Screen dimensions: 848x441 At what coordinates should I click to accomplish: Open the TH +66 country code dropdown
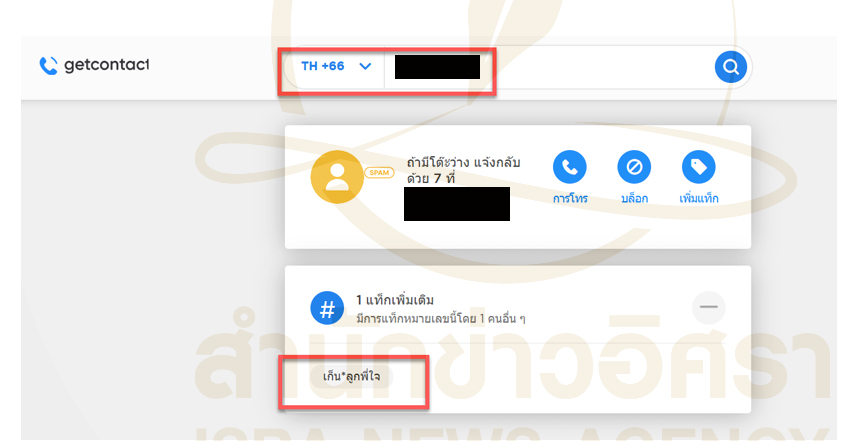(334, 67)
